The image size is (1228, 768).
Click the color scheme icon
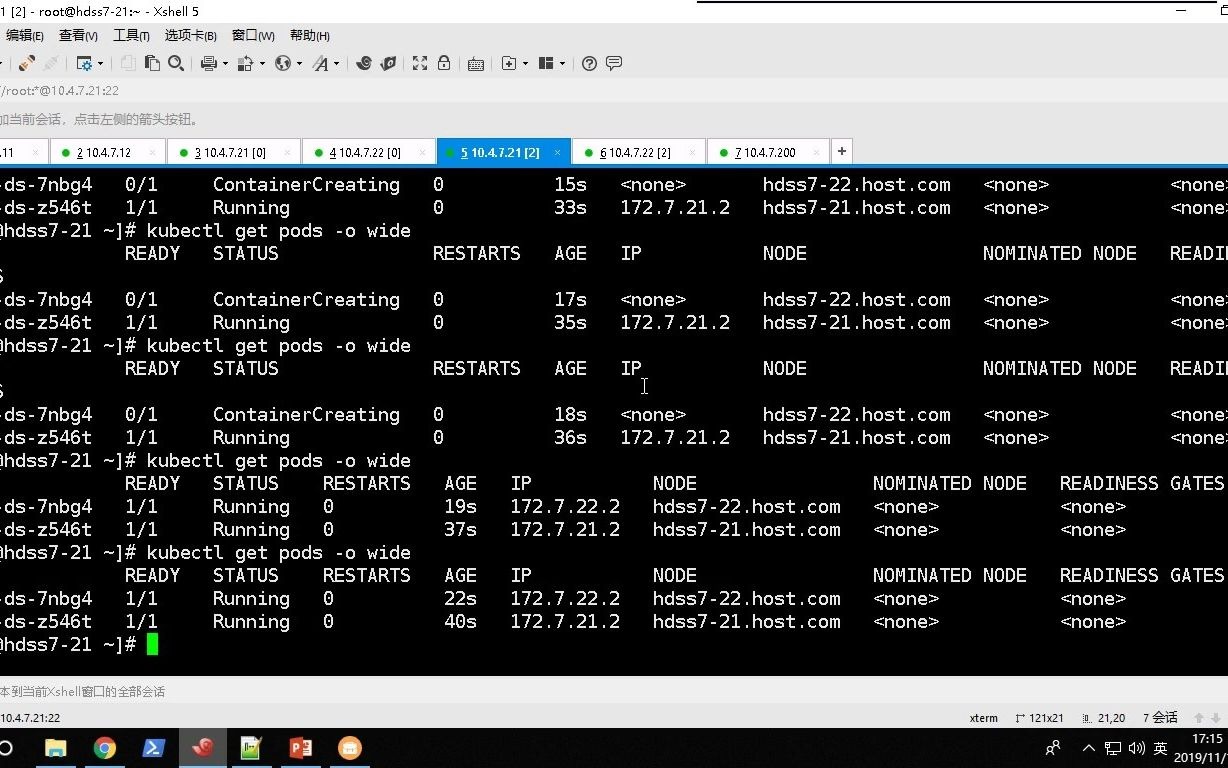246,63
